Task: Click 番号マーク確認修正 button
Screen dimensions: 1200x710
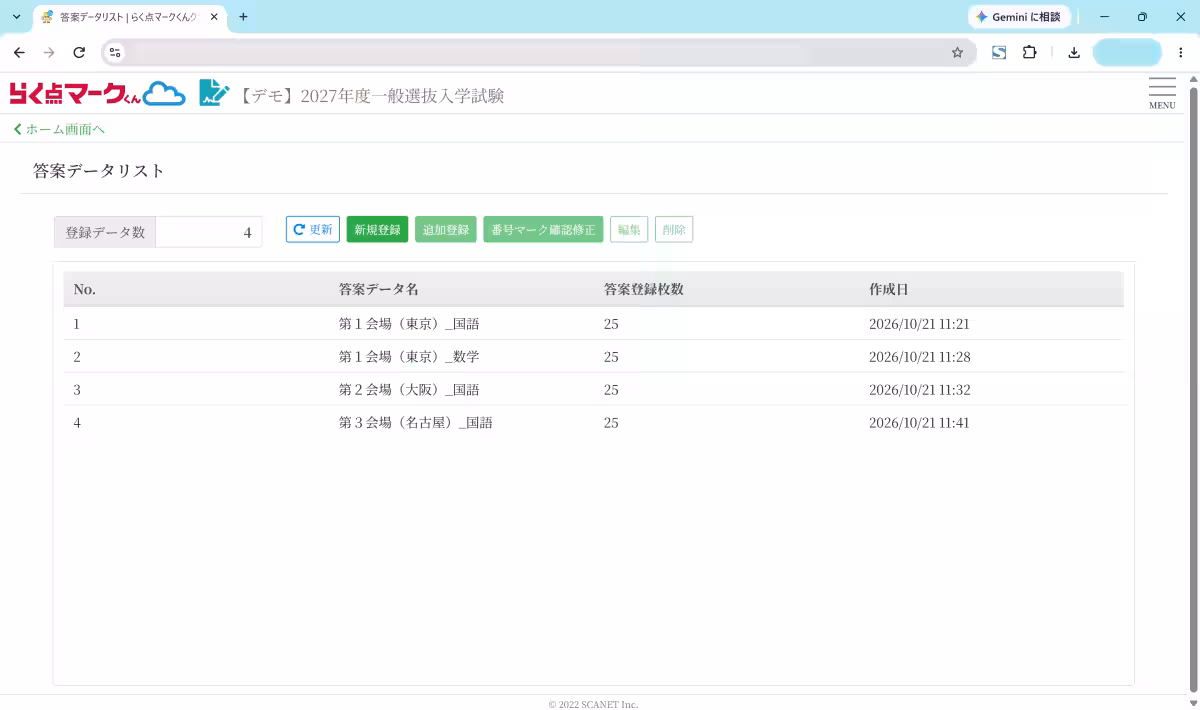Action: [x=543, y=230]
